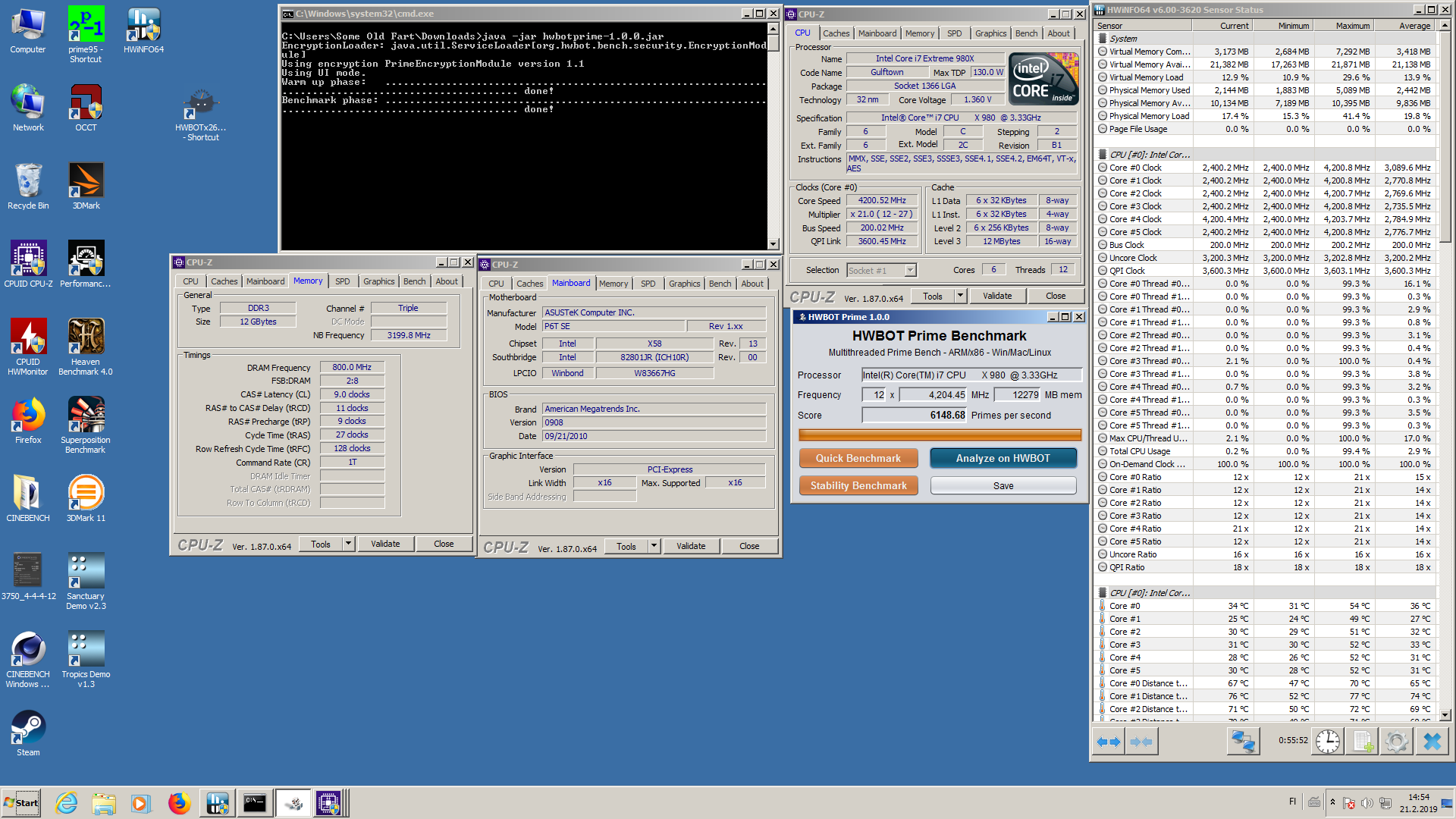Screen dimensions: 1456x819
Task: Switch to Caches tab in CPU-Z CPU window
Action: pos(836,33)
